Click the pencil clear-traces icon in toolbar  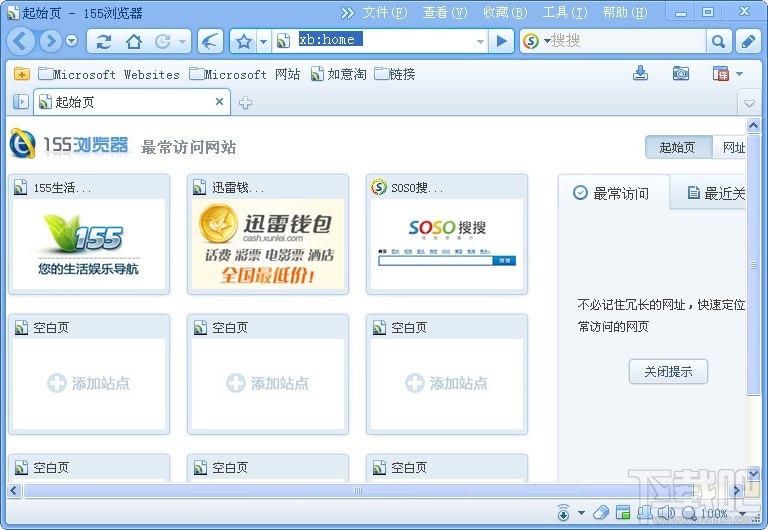click(748, 42)
